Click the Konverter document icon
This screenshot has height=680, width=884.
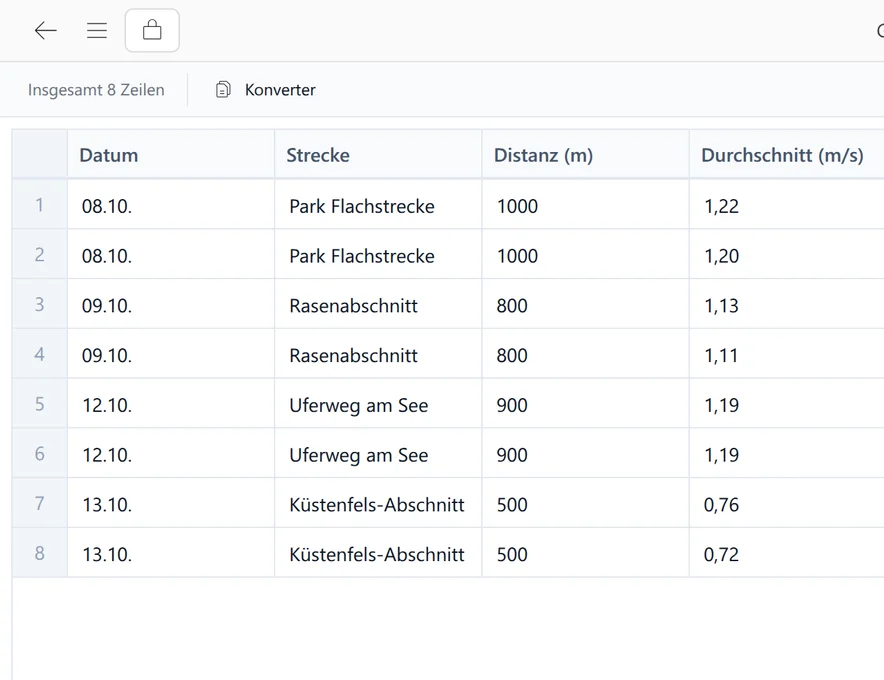click(x=223, y=90)
